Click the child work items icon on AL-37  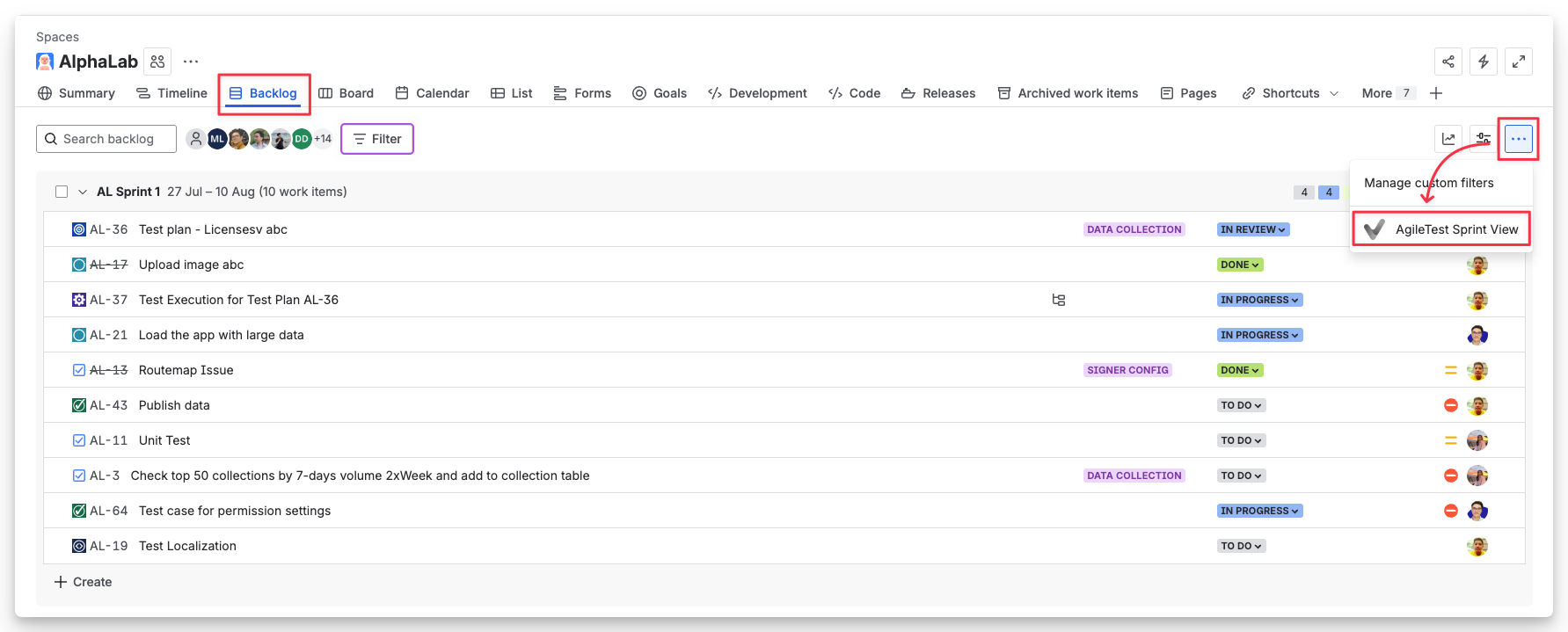tap(1059, 300)
